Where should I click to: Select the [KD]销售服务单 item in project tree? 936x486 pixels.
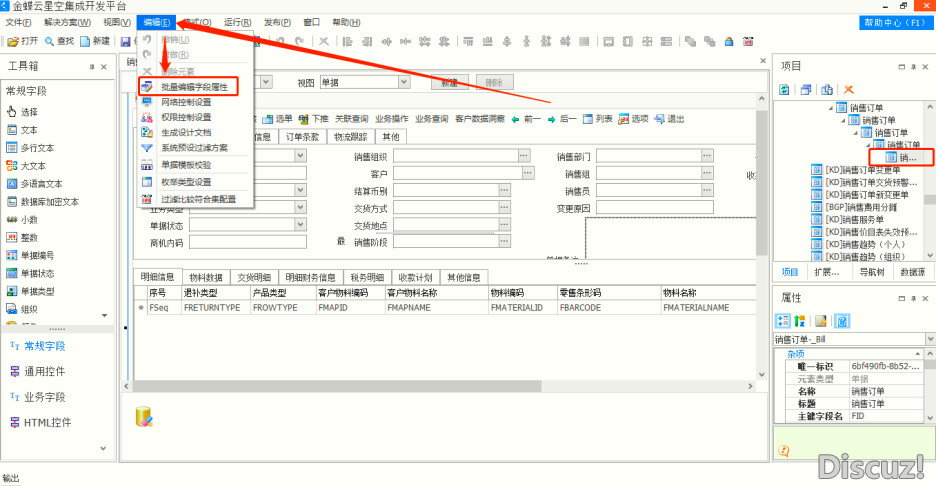(855, 219)
